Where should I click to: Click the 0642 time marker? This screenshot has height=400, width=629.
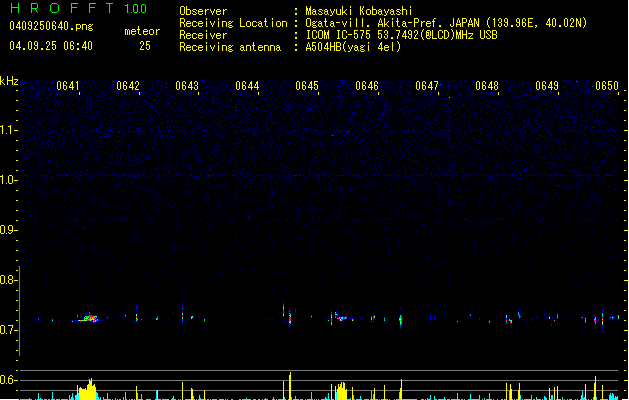tap(128, 86)
